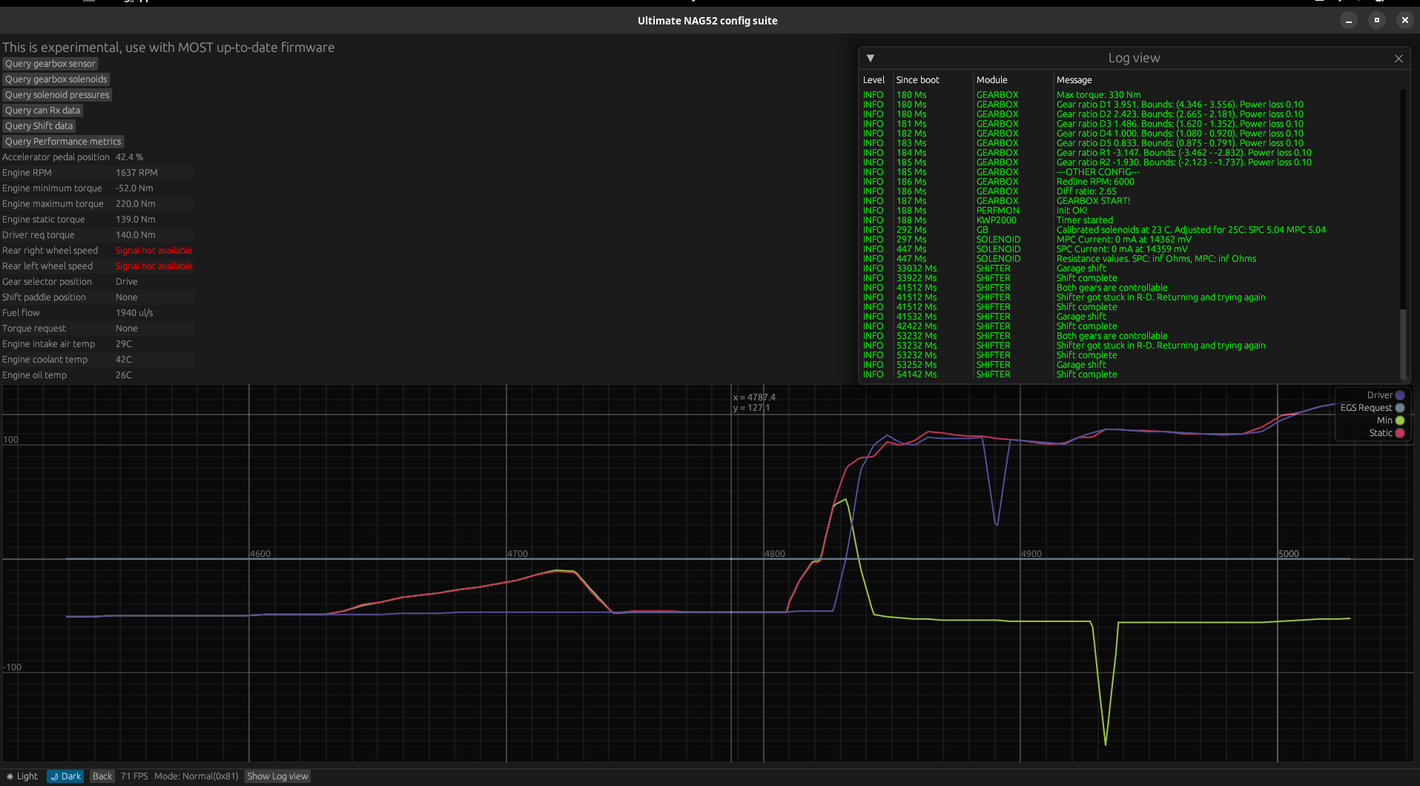The height and width of the screenshot is (786, 1420).
Task: Close the Ultimate NAG52 config suite window
Action: 1405,20
